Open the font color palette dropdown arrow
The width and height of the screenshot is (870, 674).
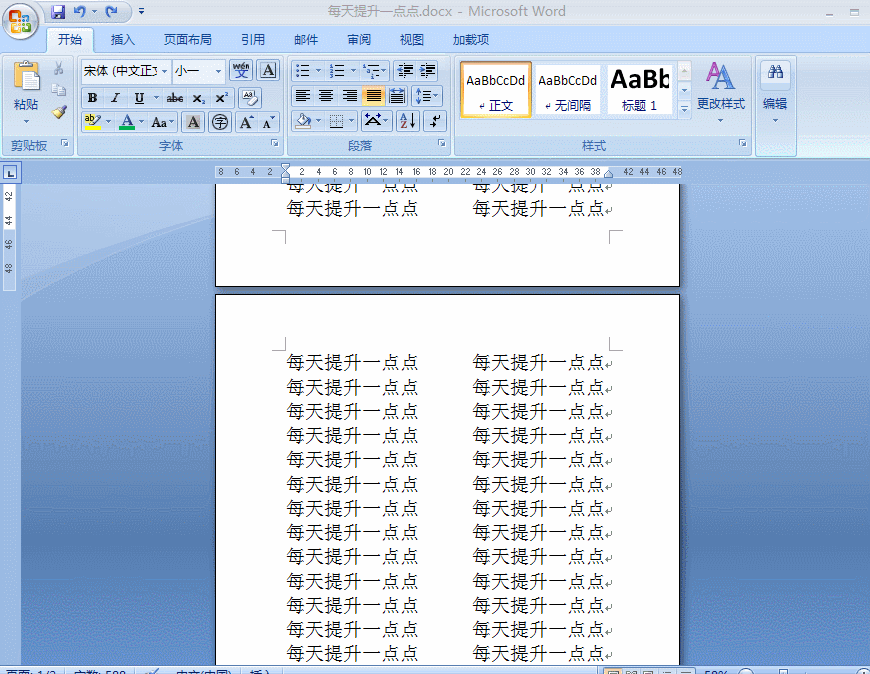pyautogui.click(x=141, y=121)
